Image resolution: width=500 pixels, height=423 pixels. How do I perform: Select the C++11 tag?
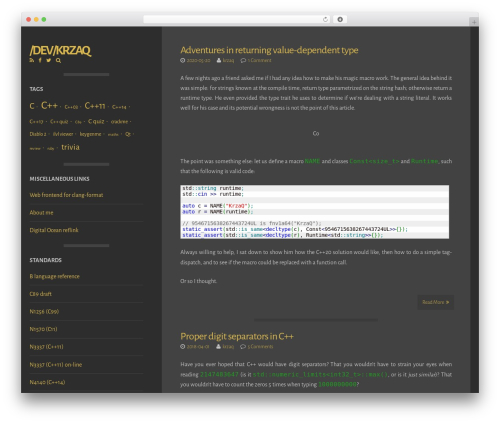95,106
